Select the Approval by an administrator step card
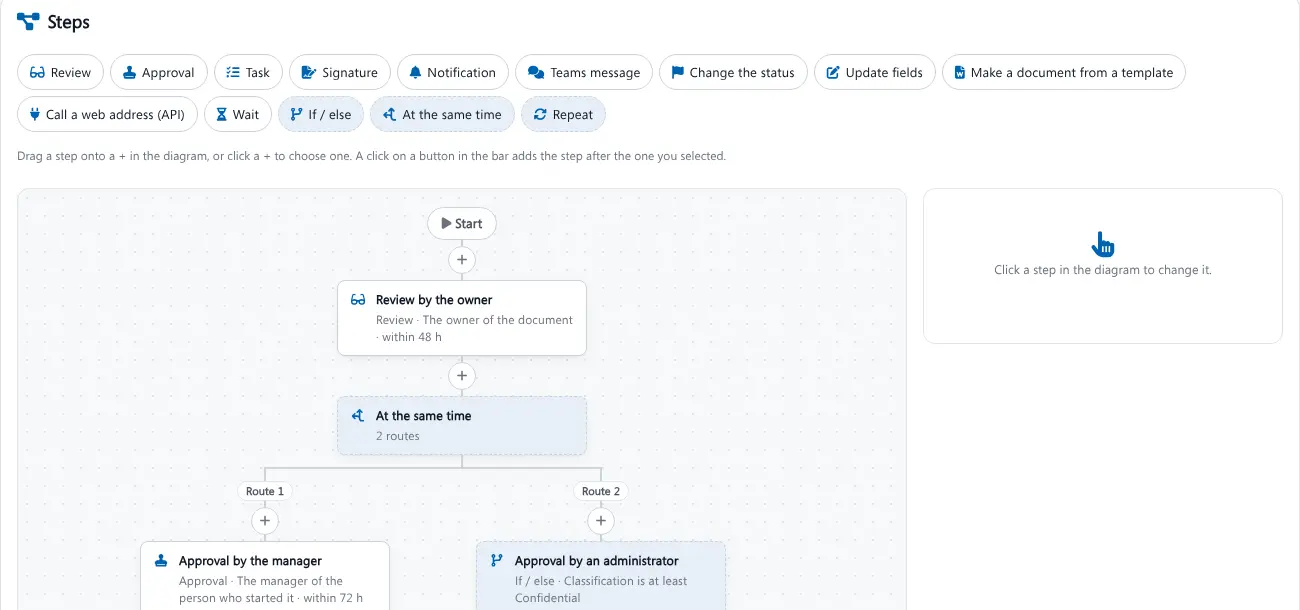Viewport: 1300px width, 610px height. (601, 576)
